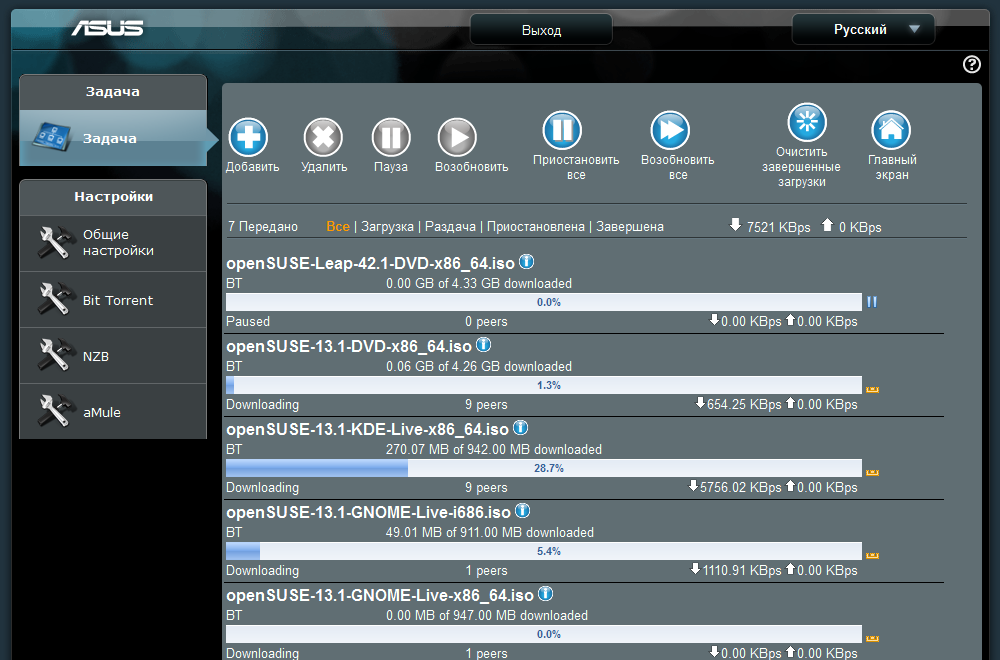Click pause status icon beside Leap-42.1 progress bar
The width and height of the screenshot is (1000, 660).
coord(872,302)
